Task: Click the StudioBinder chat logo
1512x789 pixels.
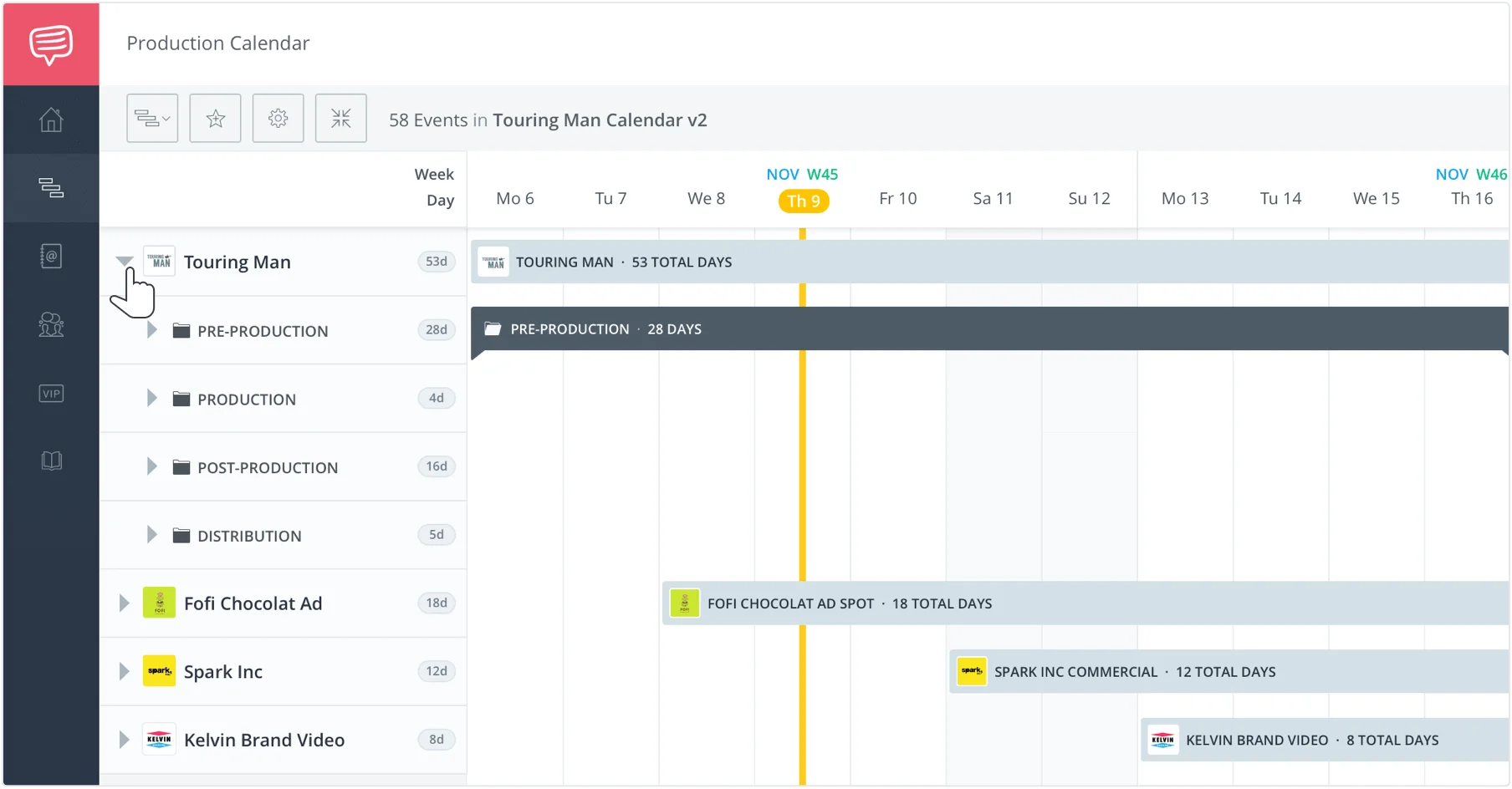Action: point(51,44)
